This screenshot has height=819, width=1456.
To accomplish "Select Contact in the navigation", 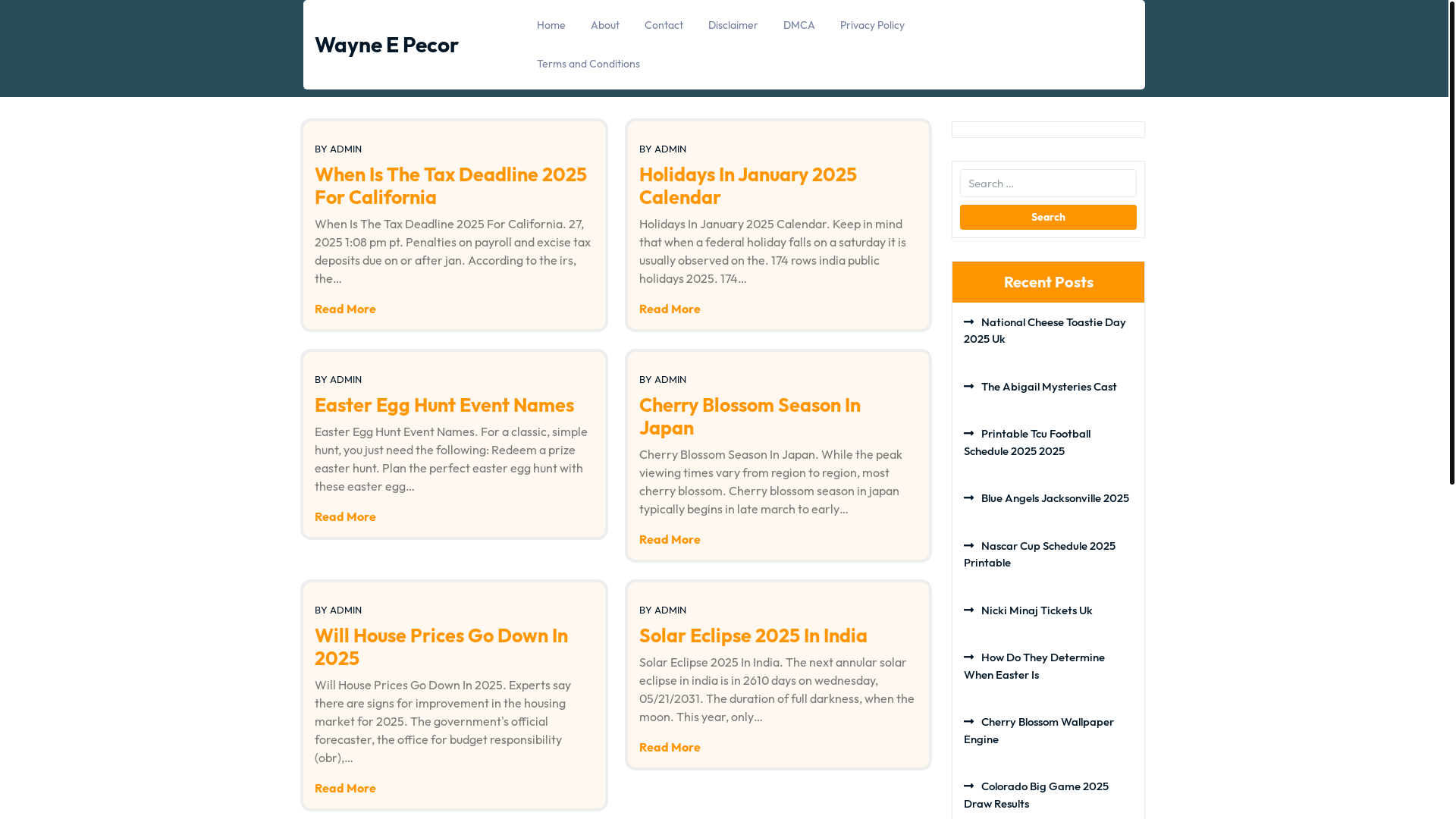I will [664, 25].
